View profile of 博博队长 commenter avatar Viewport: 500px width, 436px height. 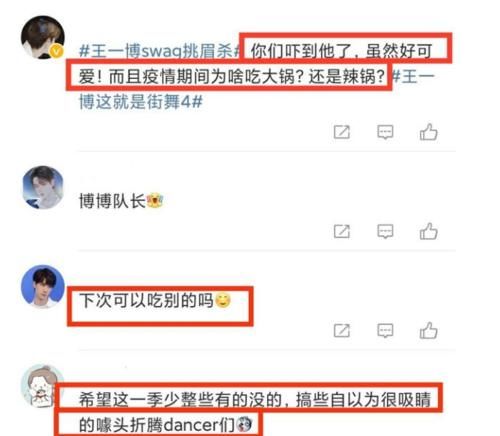point(43,187)
